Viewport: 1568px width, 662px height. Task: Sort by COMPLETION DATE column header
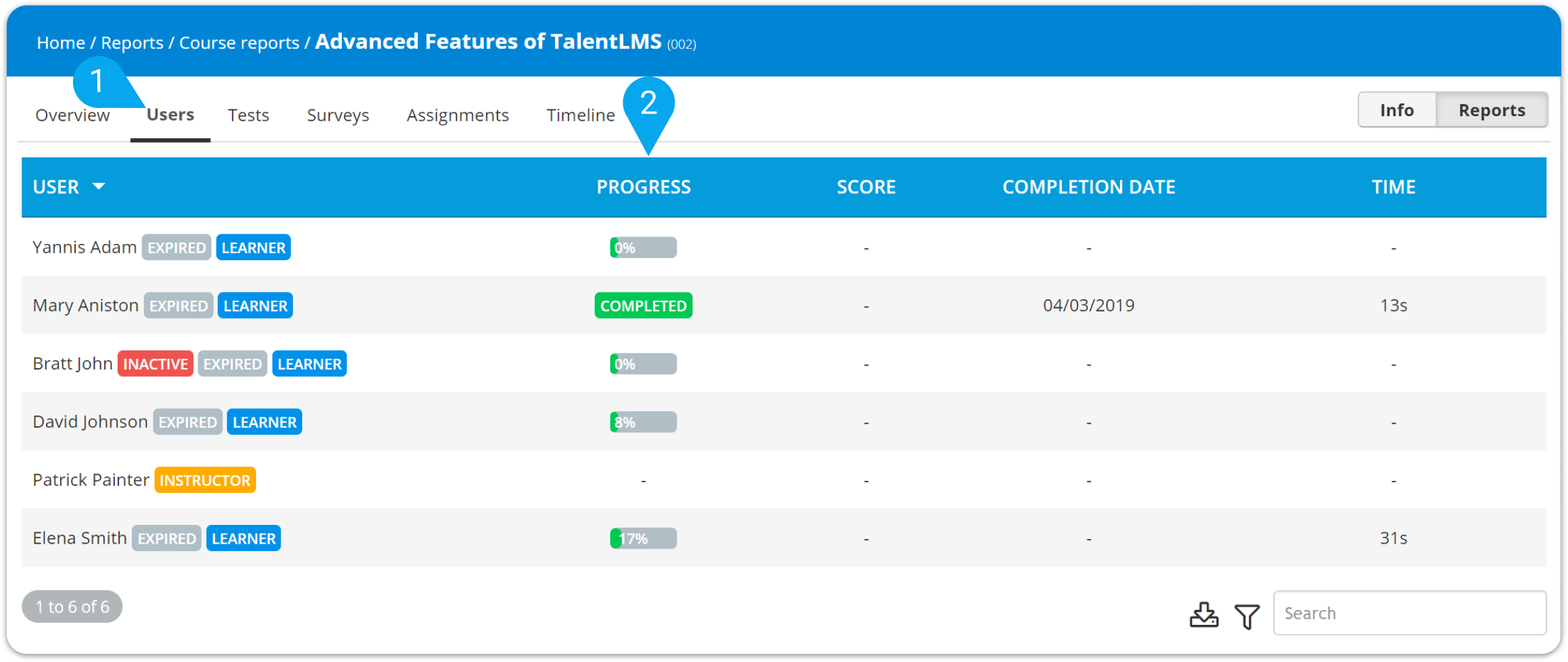tap(1089, 187)
